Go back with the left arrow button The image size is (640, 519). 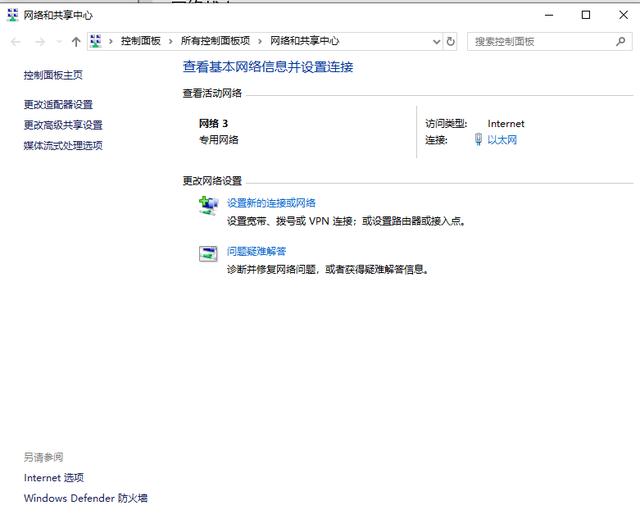coord(16,42)
